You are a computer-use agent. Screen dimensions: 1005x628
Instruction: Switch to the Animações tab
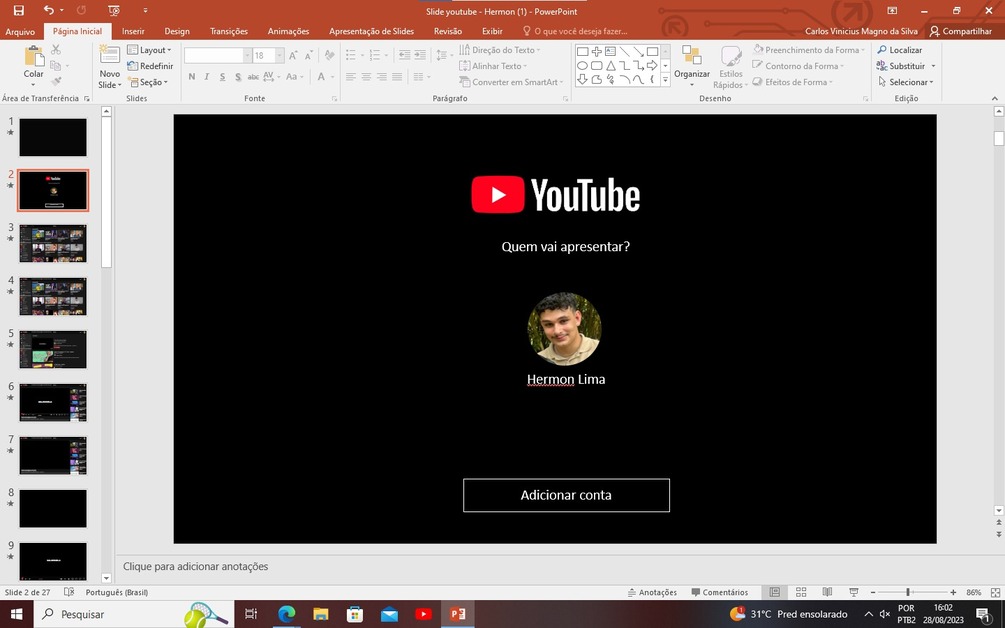coord(288,31)
